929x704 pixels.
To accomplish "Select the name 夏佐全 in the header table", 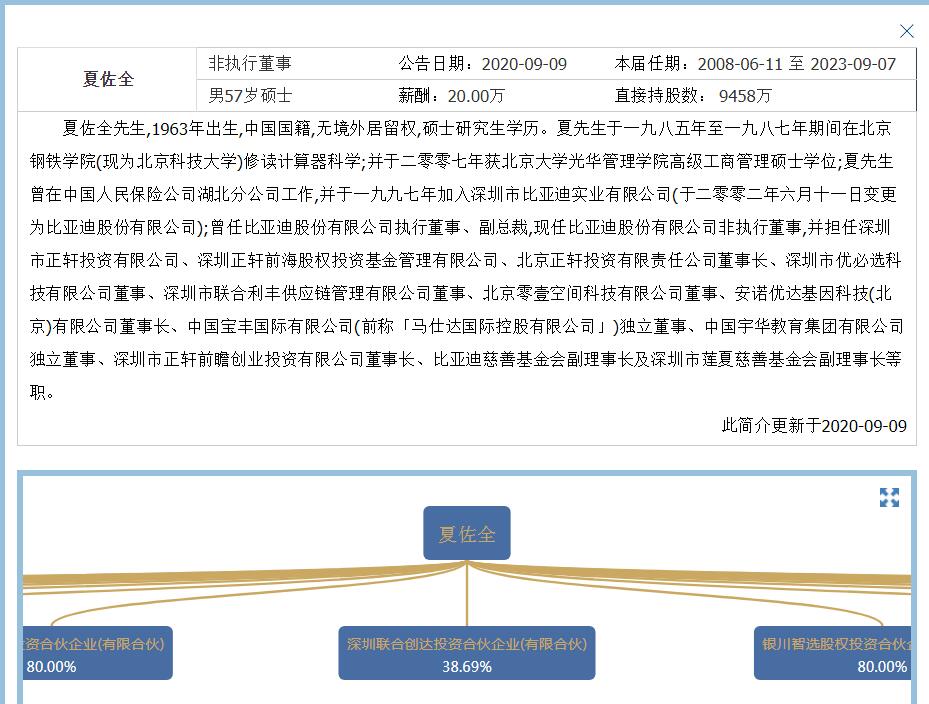I will point(109,78).
